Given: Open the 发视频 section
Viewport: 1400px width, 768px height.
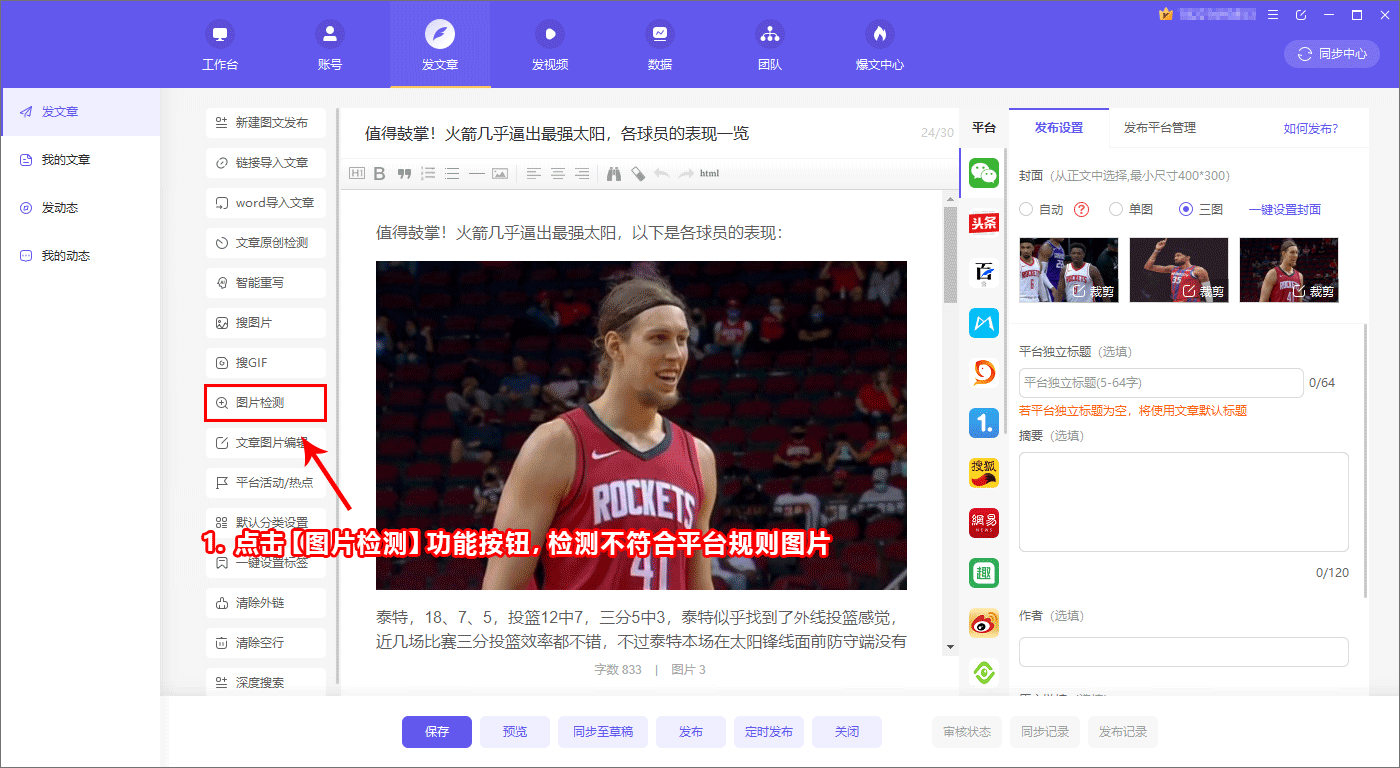Looking at the screenshot, I should tap(549, 45).
